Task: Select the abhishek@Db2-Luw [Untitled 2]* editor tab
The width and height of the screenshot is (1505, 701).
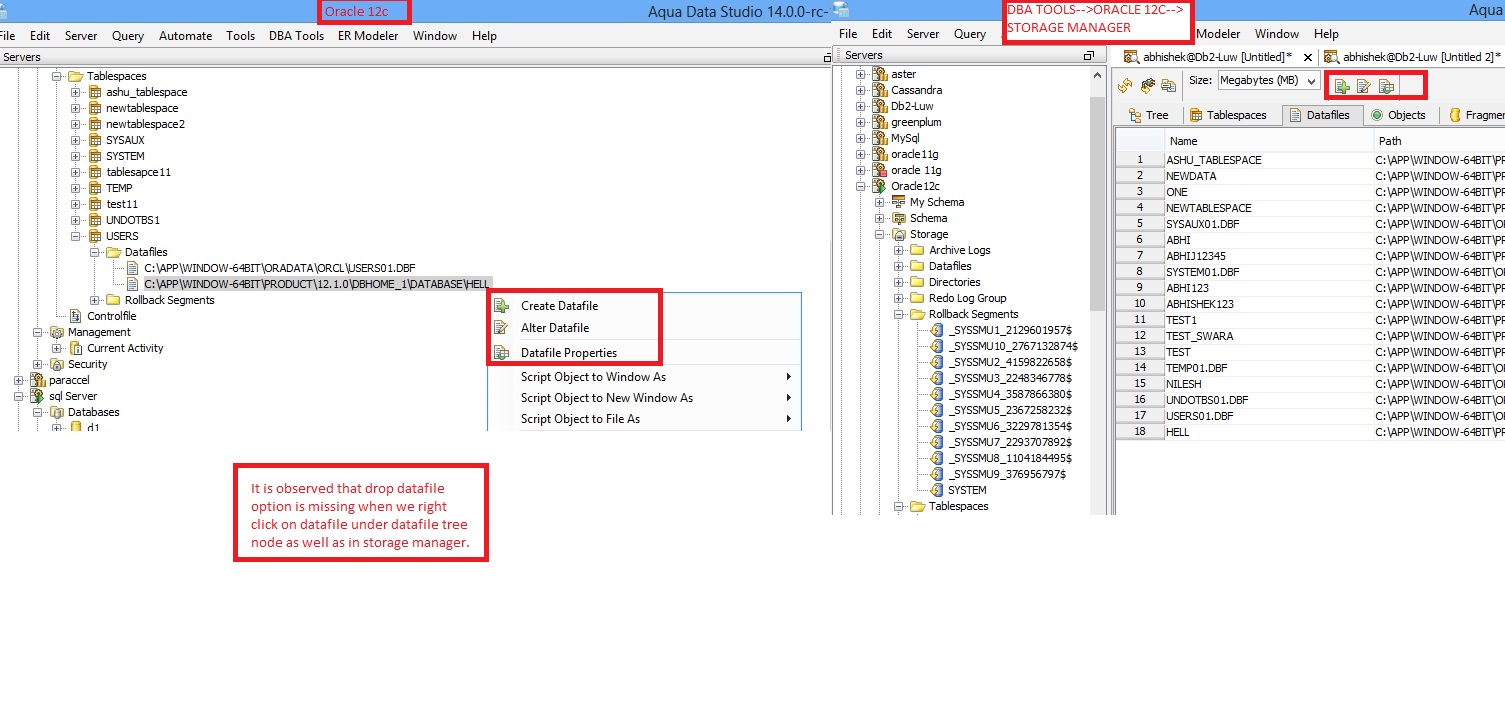Action: (x=1412, y=57)
